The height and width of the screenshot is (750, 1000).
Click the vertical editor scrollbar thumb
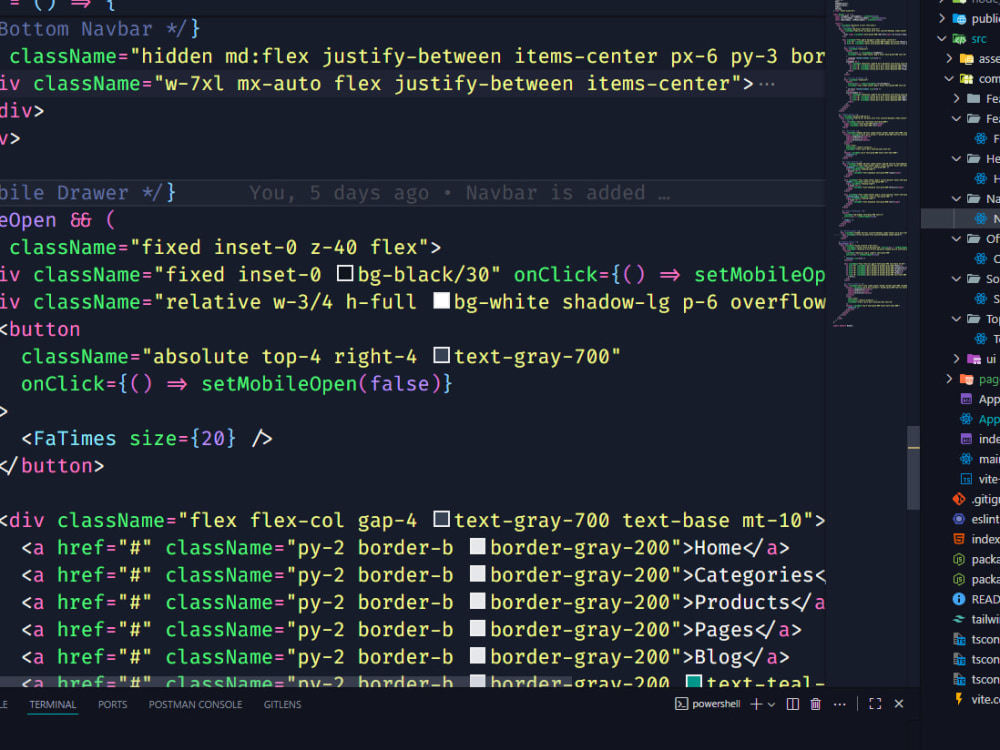(x=913, y=467)
